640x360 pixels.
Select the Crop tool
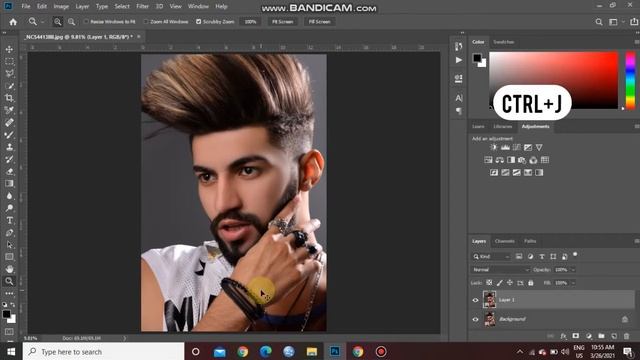[x=9, y=98]
